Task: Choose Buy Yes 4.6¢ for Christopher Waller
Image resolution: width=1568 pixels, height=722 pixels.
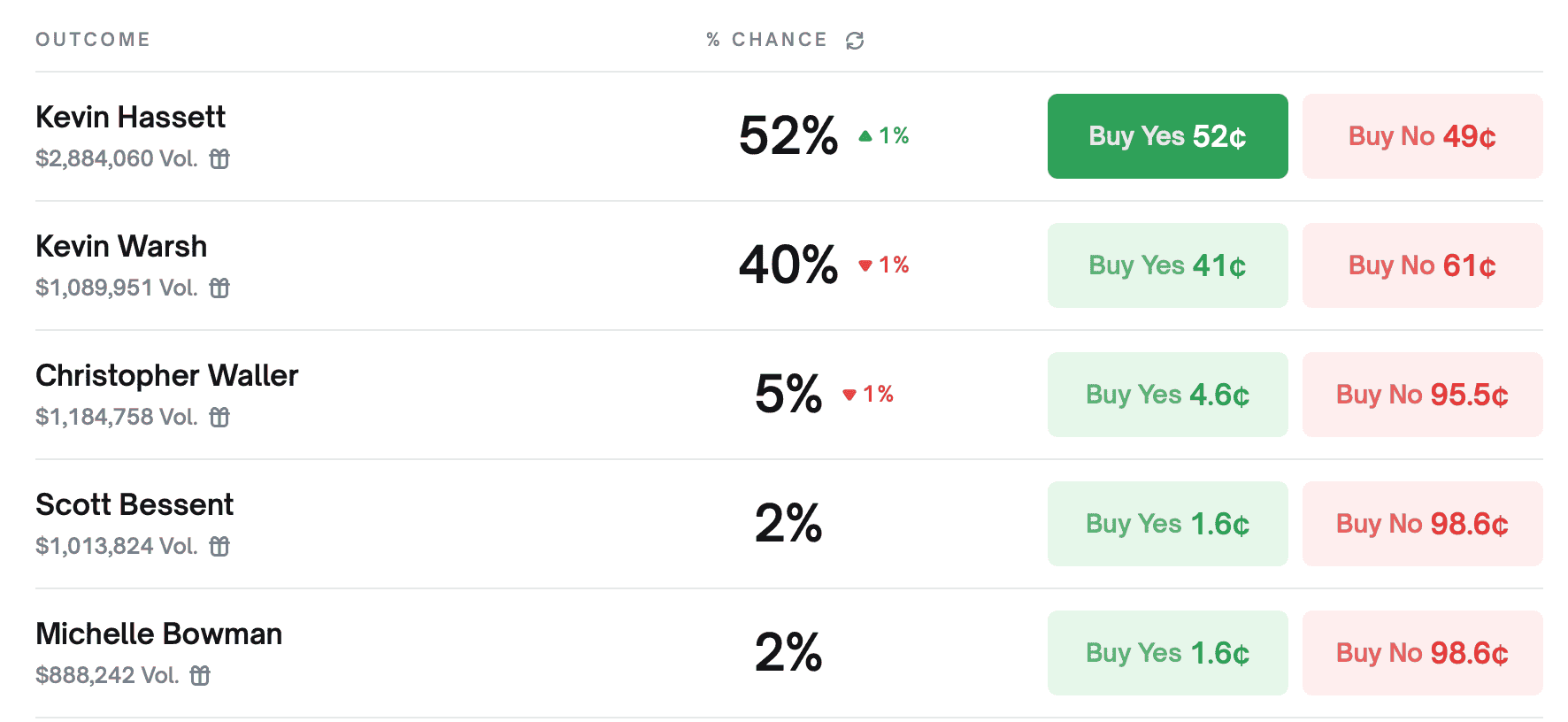Action: click(1167, 395)
